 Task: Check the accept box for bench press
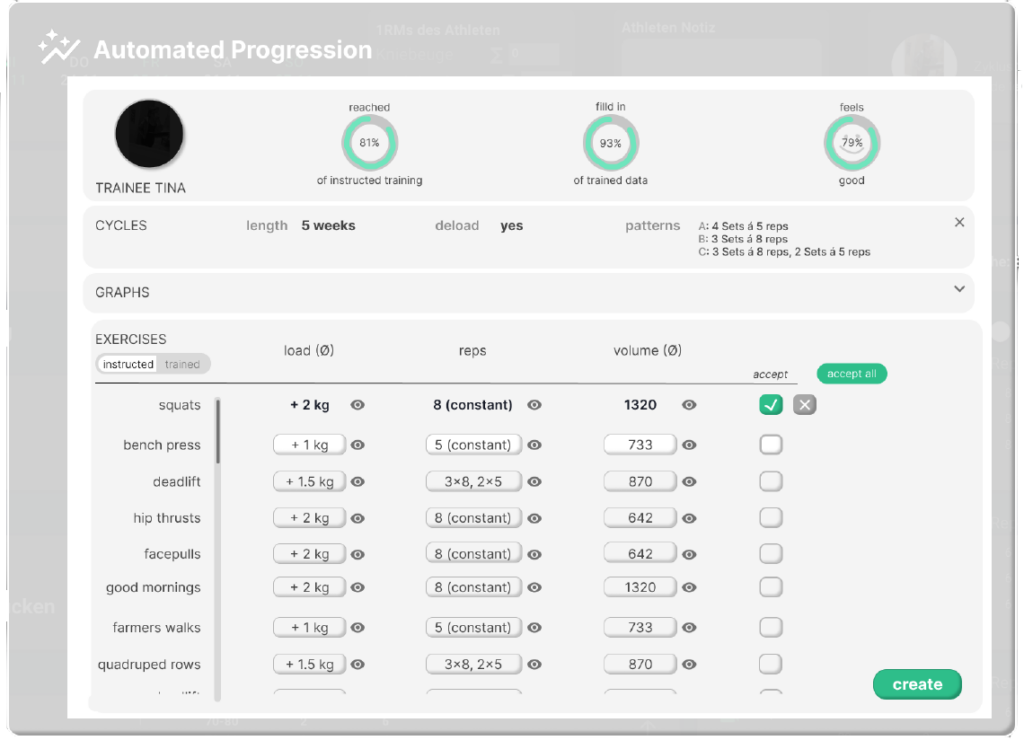770,445
